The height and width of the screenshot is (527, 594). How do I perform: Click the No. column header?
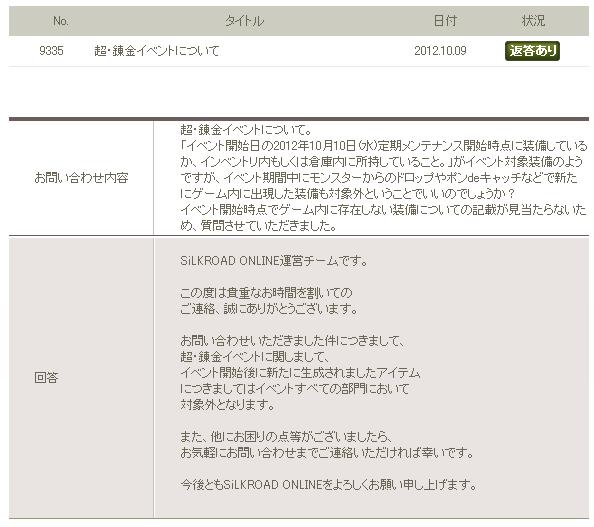point(61,21)
